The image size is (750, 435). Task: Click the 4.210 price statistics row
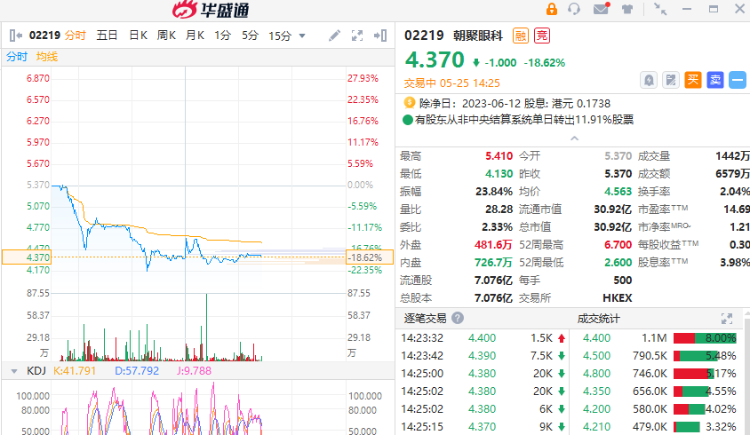[659, 426]
